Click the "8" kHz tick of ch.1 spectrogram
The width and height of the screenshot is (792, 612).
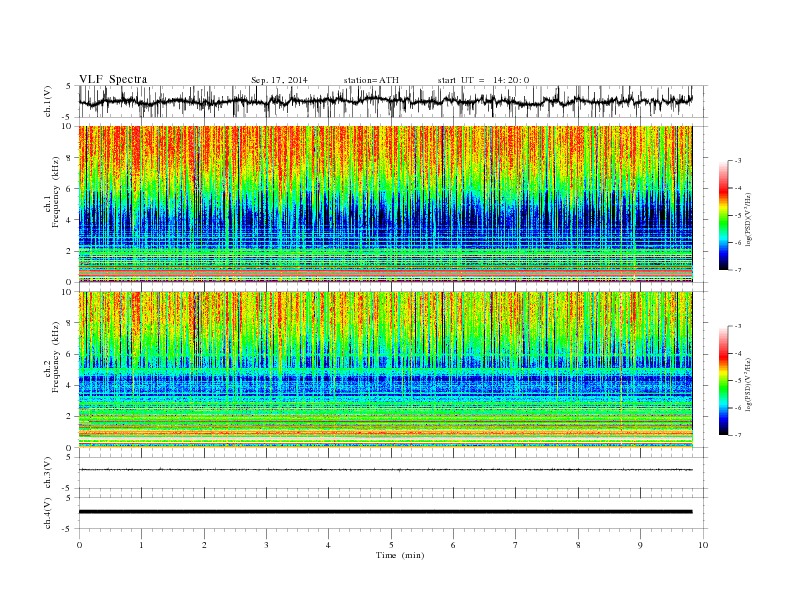(x=70, y=158)
